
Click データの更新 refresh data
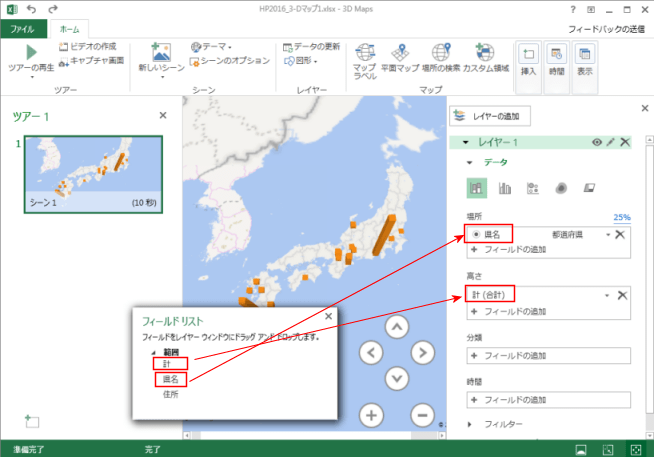pos(312,47)
